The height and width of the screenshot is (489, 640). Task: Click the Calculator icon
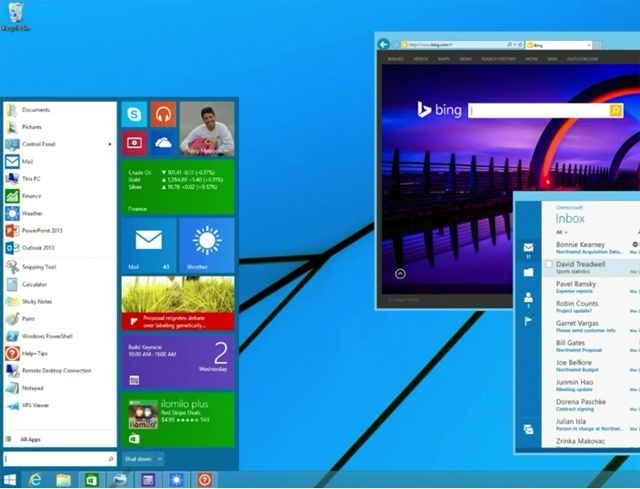tap(12, 285)
